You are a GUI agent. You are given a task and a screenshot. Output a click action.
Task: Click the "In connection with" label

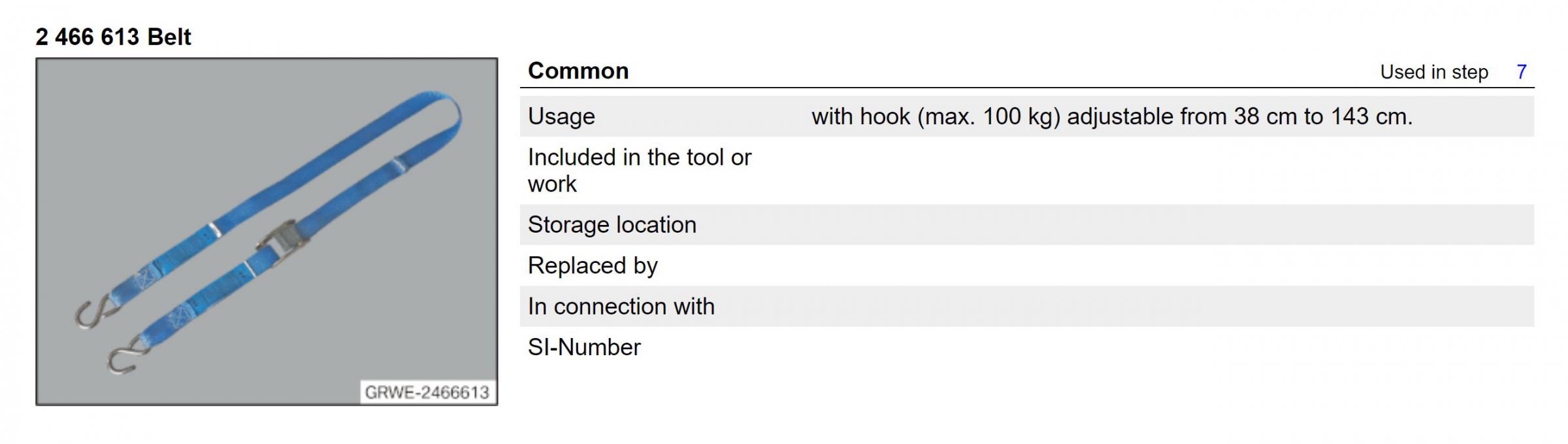tap(621, 307)
